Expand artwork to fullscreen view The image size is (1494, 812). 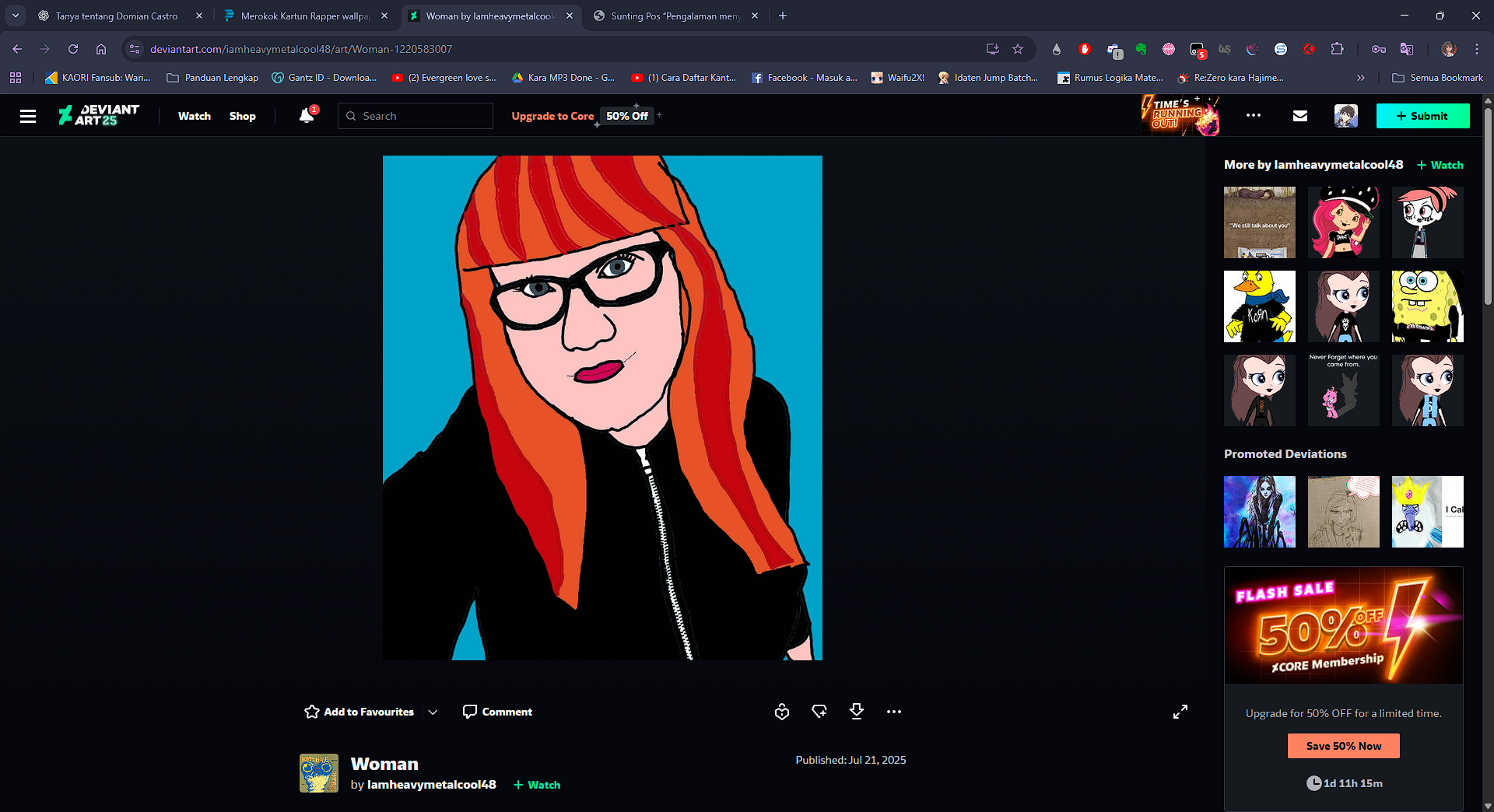(x=1180, y=712)
